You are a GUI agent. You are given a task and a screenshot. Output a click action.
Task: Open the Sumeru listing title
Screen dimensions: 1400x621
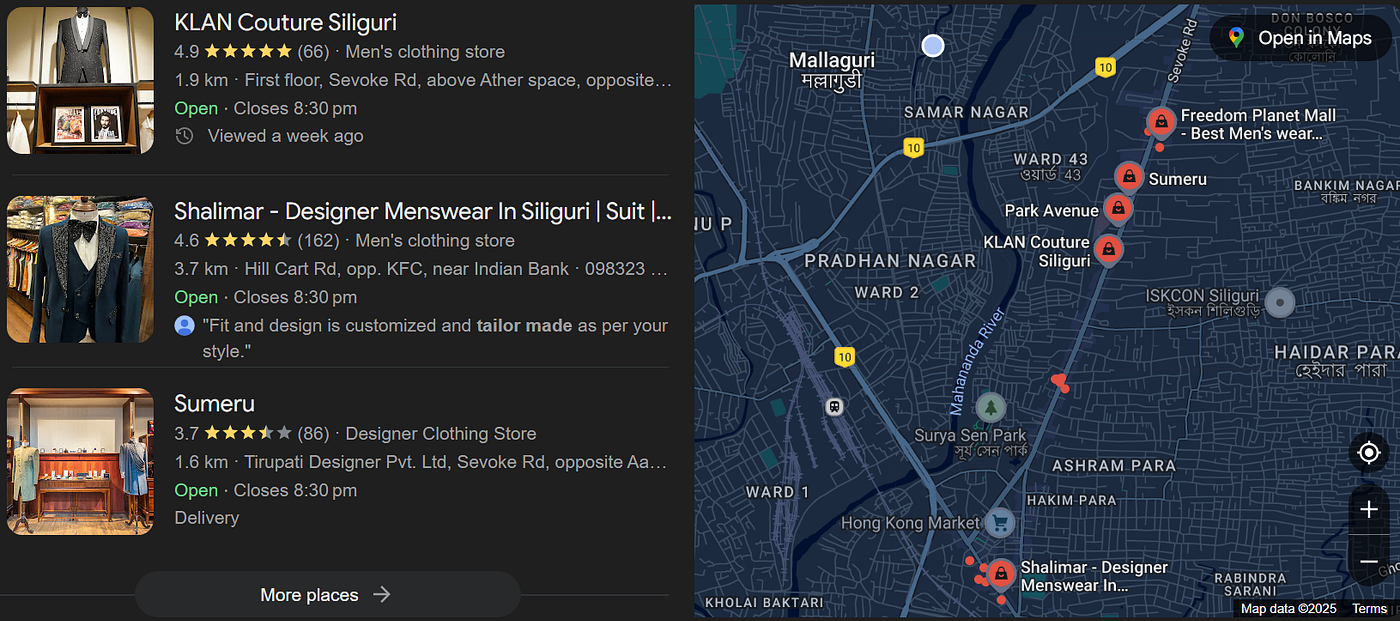(x=214, y=404)
